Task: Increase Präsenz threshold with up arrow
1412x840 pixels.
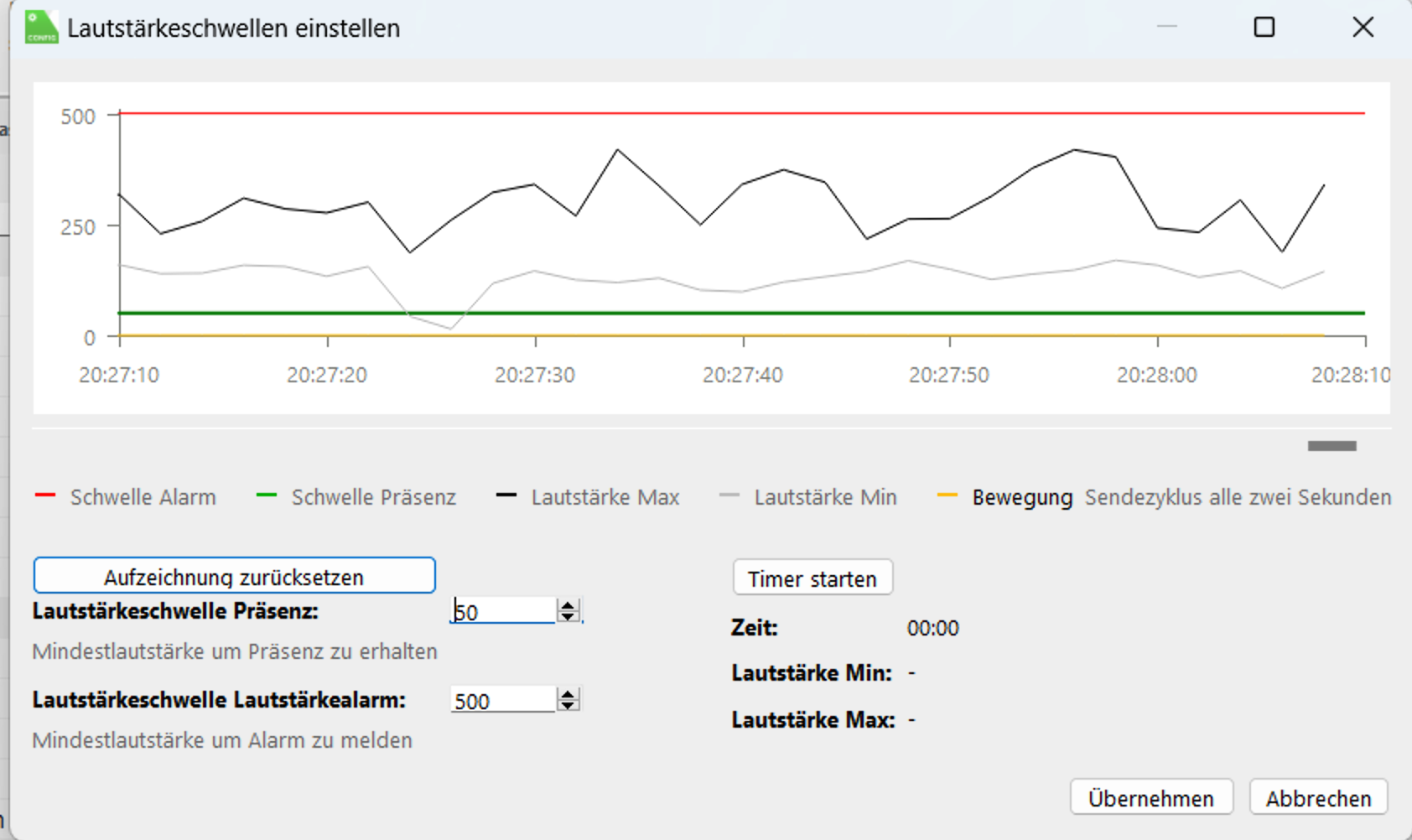Action: (x=568, y=605)
